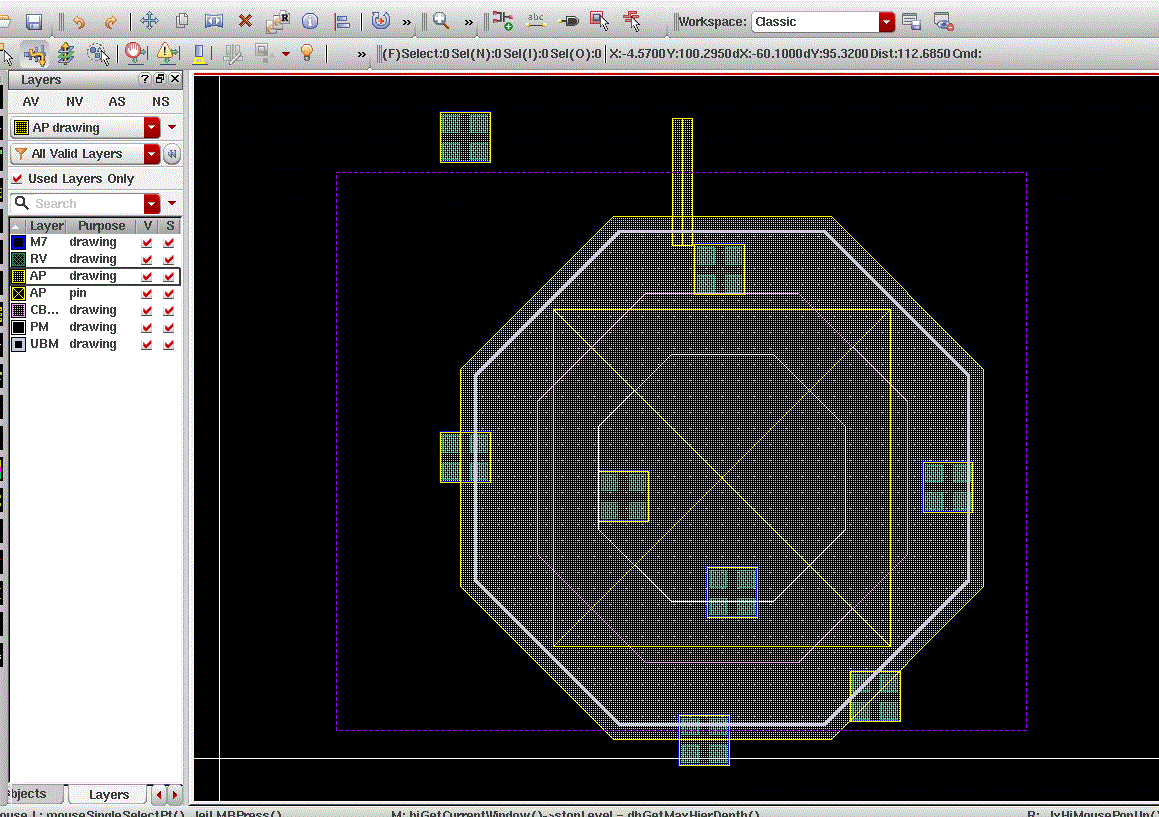
Task: Float the Layers panel with undock button
Action: point(160,78)
